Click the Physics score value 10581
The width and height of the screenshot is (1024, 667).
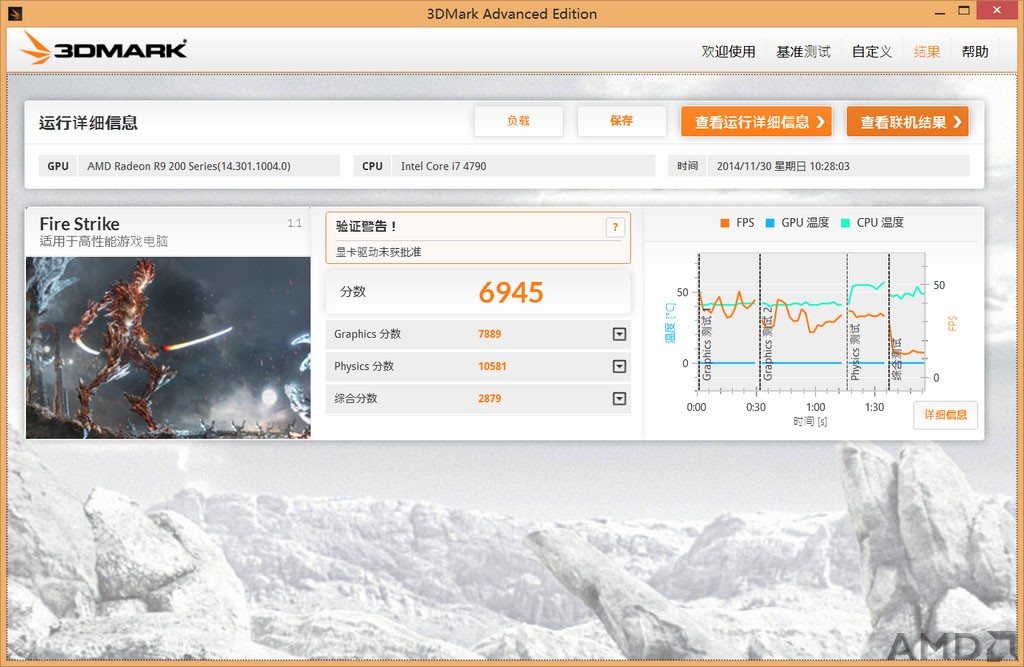[x=492, y=366]
